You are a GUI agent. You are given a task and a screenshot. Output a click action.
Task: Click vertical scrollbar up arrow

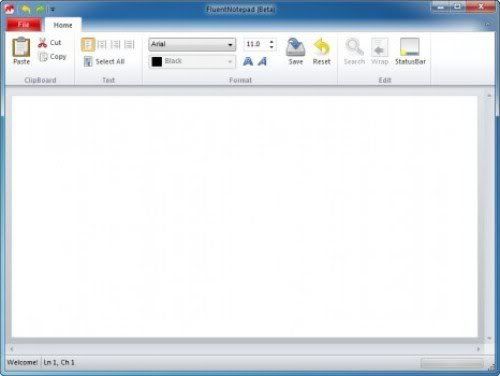[489, 96]
